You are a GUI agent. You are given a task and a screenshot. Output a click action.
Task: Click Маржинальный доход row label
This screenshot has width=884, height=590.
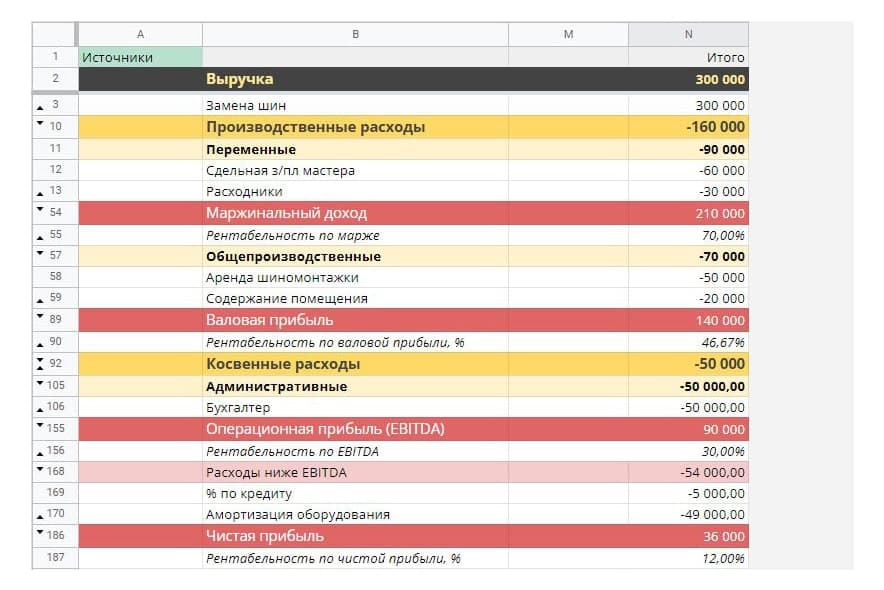pyautogui.click(x=286, y=213)
